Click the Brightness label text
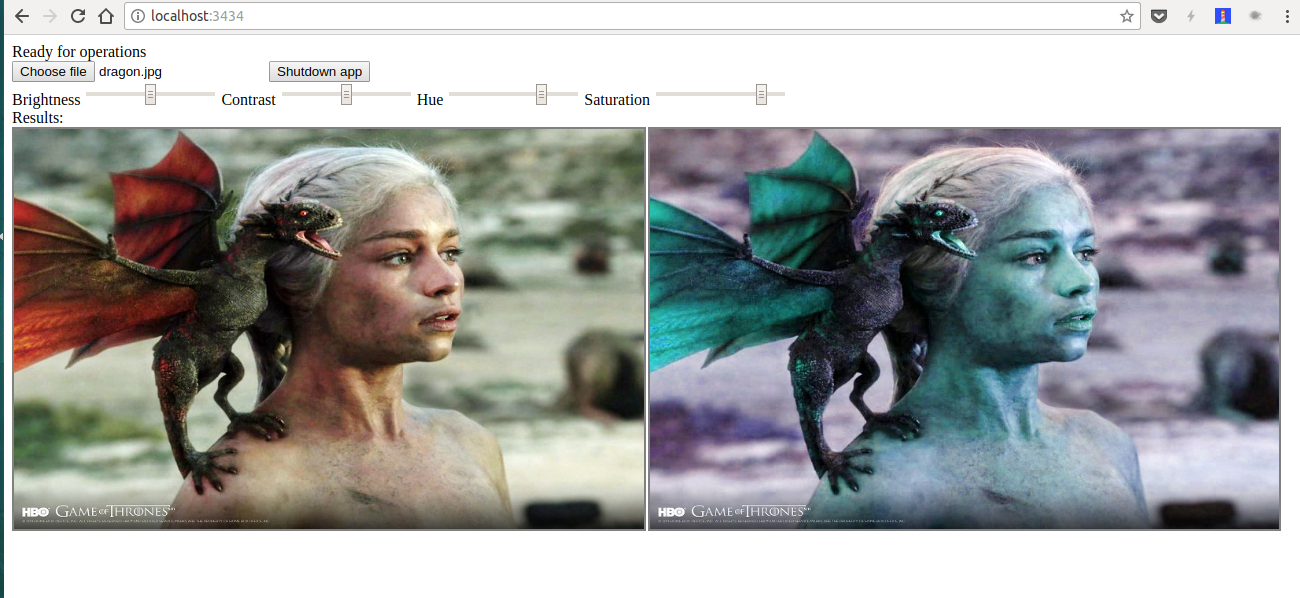Screen dimensions: 1300x598 (46, 100)
